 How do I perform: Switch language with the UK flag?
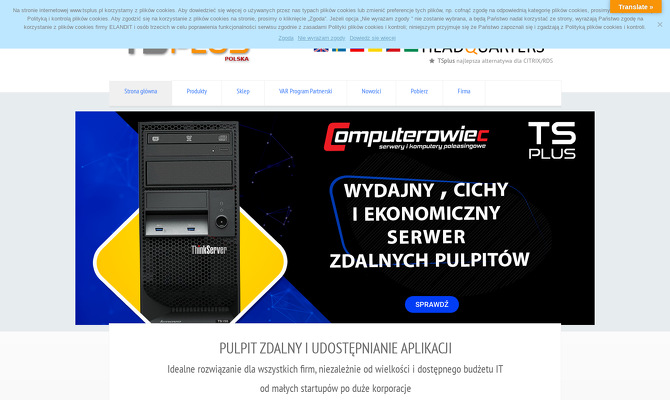tap(321, 50)
